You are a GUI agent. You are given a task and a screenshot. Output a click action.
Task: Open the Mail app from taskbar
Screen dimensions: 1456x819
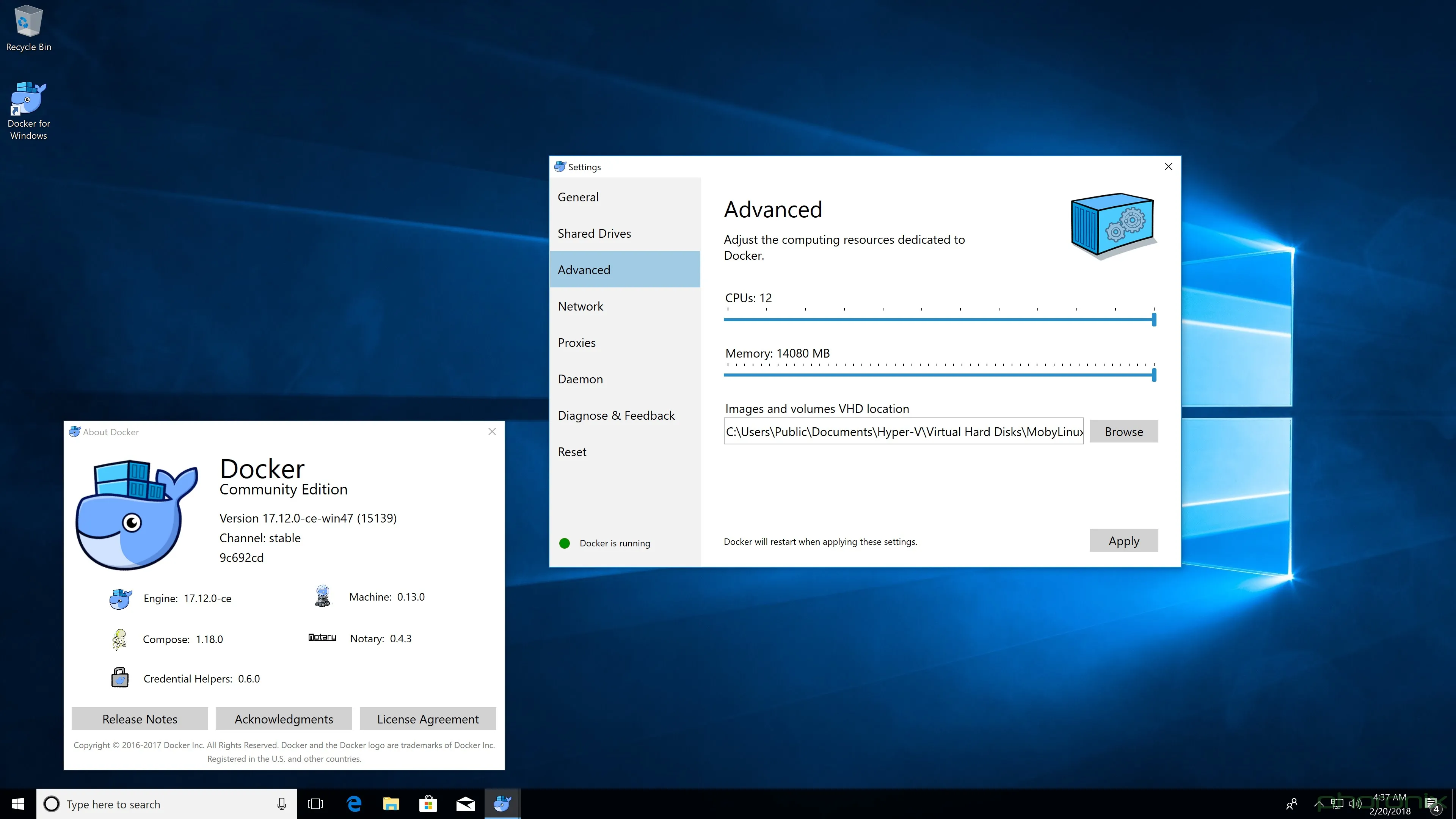pyautogui.click(x=465, y=804)
